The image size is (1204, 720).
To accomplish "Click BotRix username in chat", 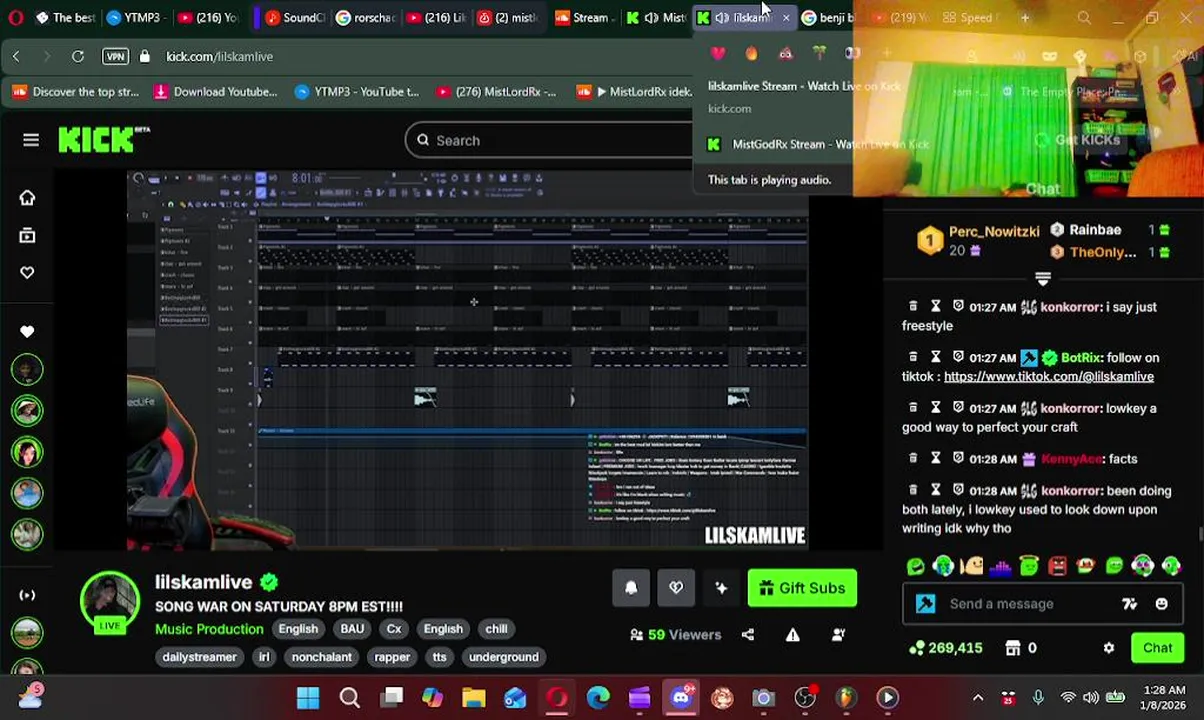I will click(x=1080, y=358).
